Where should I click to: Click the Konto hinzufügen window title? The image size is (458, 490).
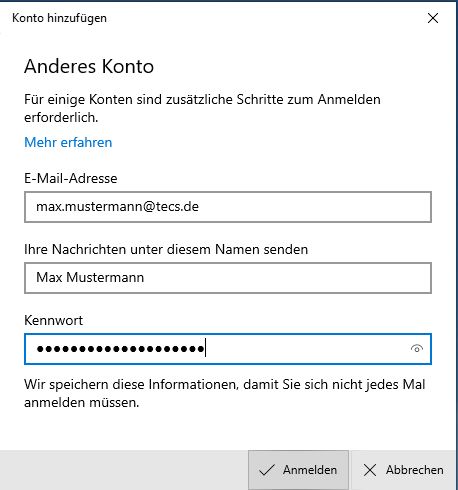pyautogui.click(x=59, y=18)
